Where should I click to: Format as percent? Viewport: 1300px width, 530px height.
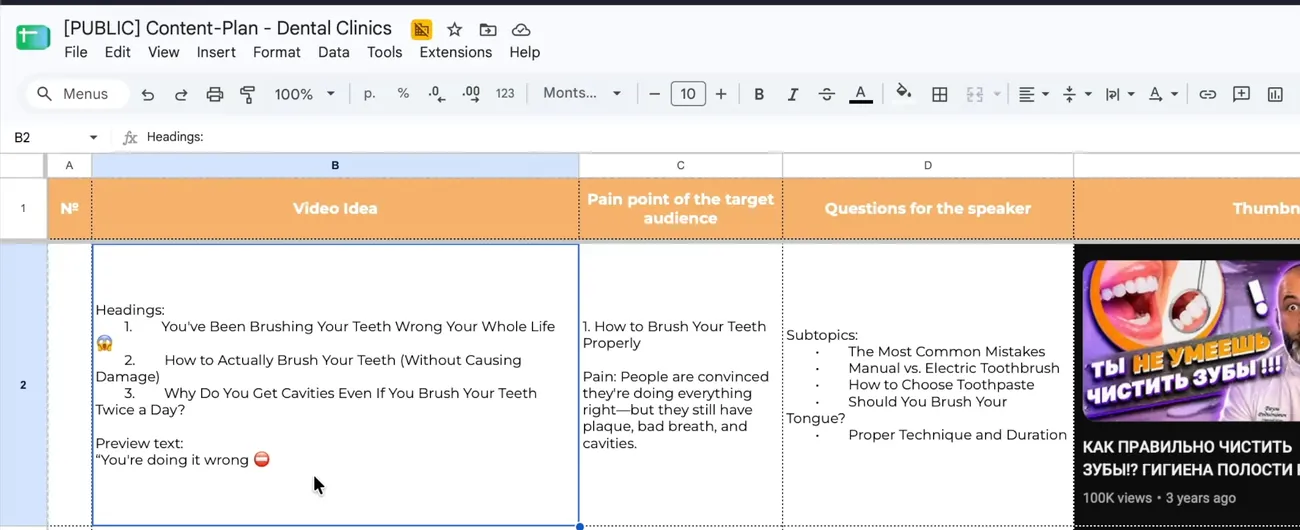(x=403, y=94)
